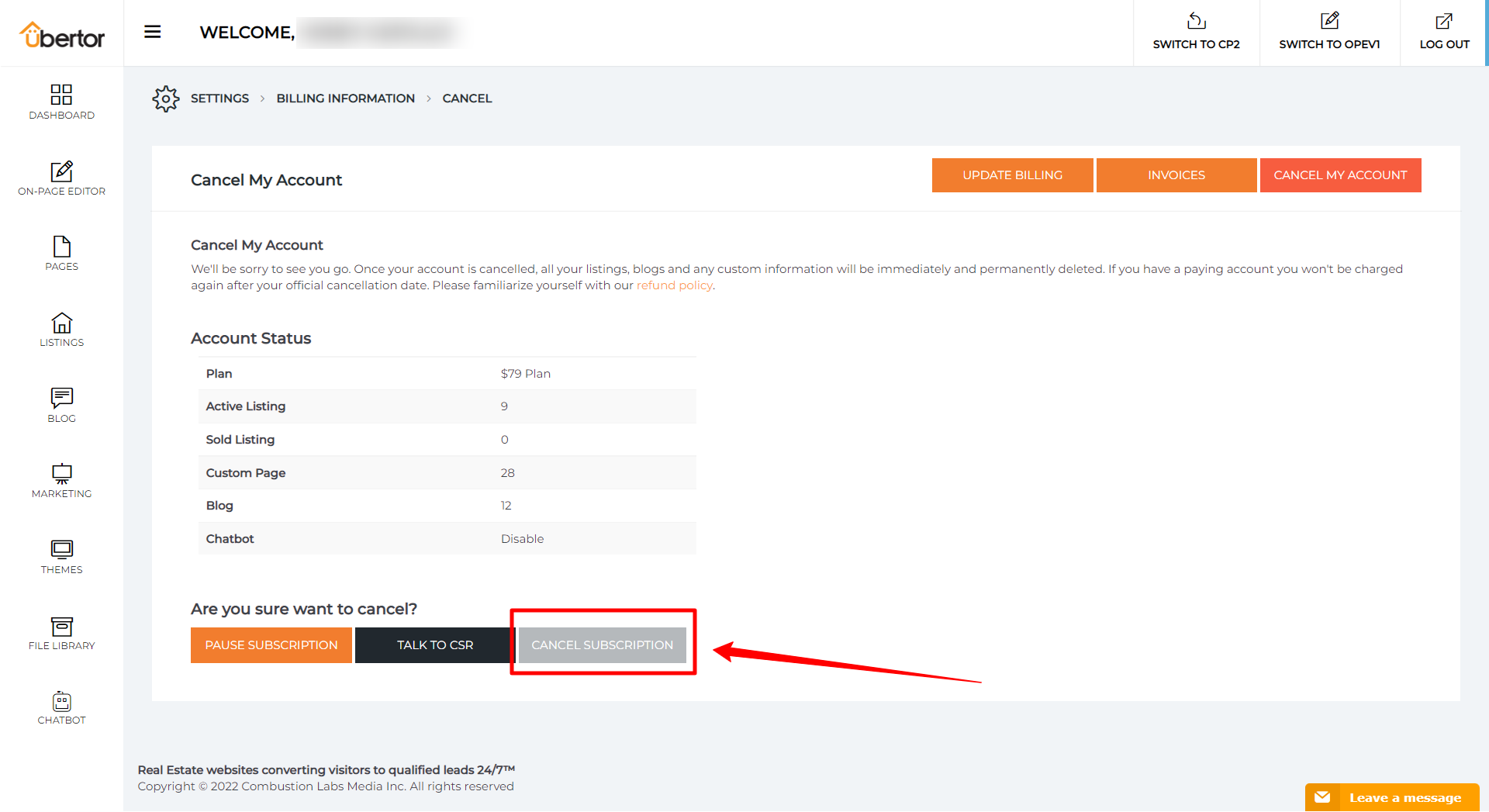
Task: Click the Switch to CP2 icon
Action: [x=1196, y=21]
